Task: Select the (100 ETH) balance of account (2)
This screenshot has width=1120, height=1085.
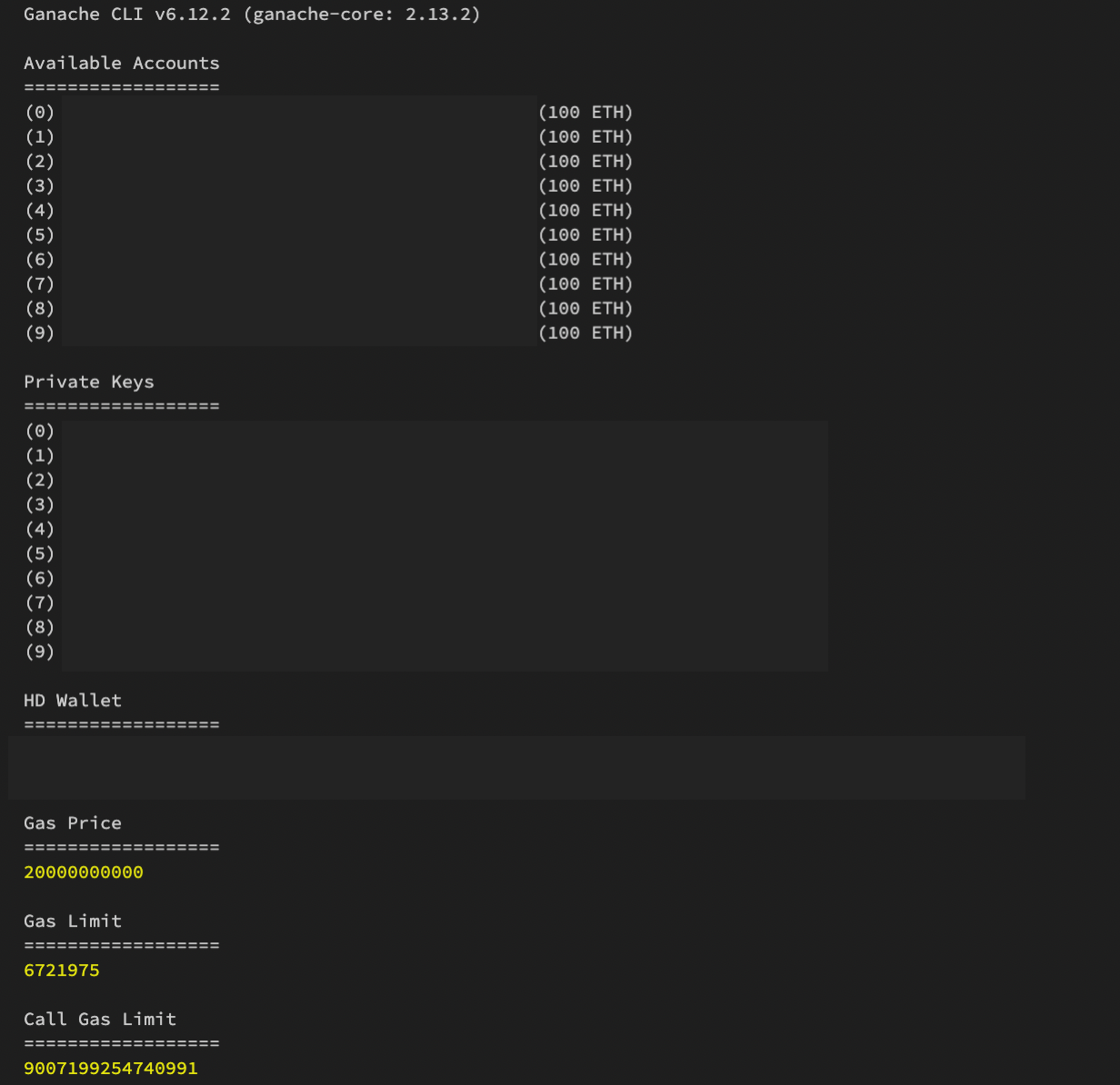Action: 585,161
